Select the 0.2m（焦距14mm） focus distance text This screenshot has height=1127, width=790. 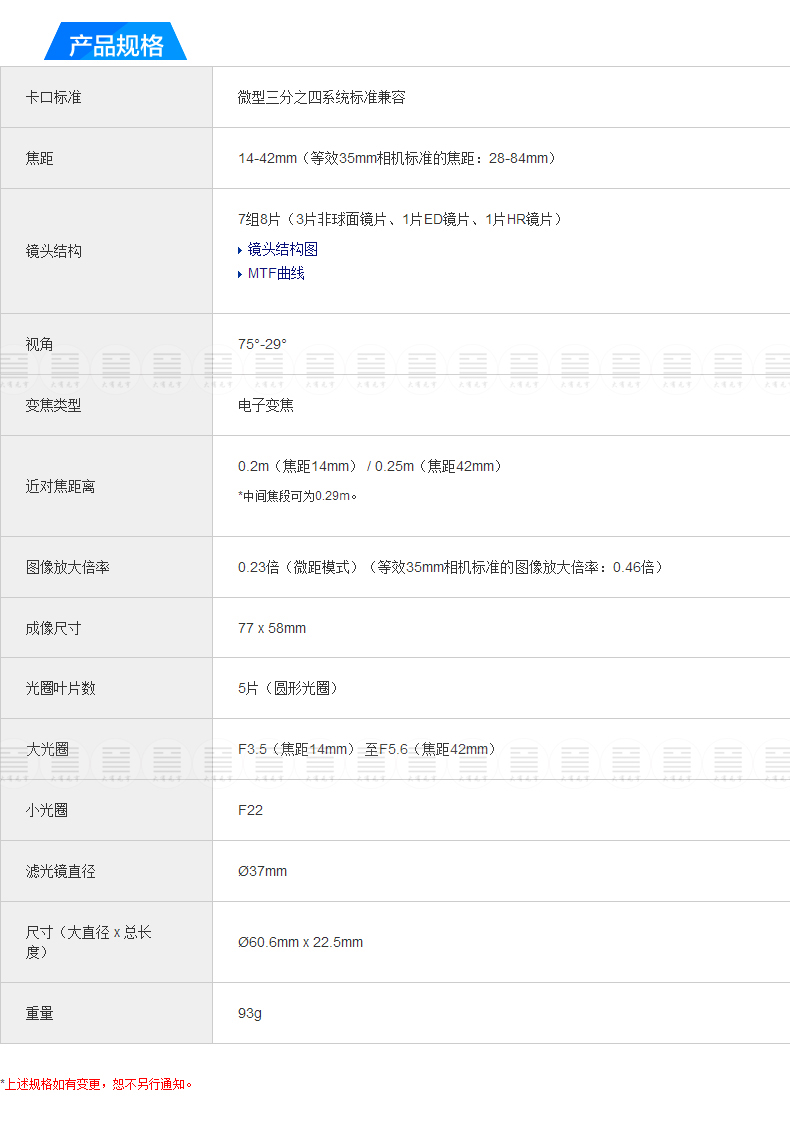pos(298,466)
